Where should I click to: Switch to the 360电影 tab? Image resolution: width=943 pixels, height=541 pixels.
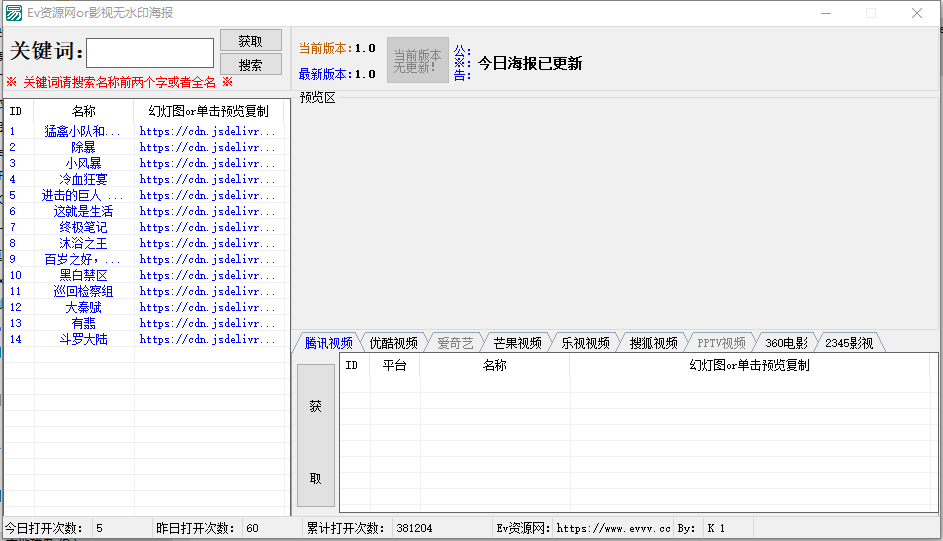[786, 343]
